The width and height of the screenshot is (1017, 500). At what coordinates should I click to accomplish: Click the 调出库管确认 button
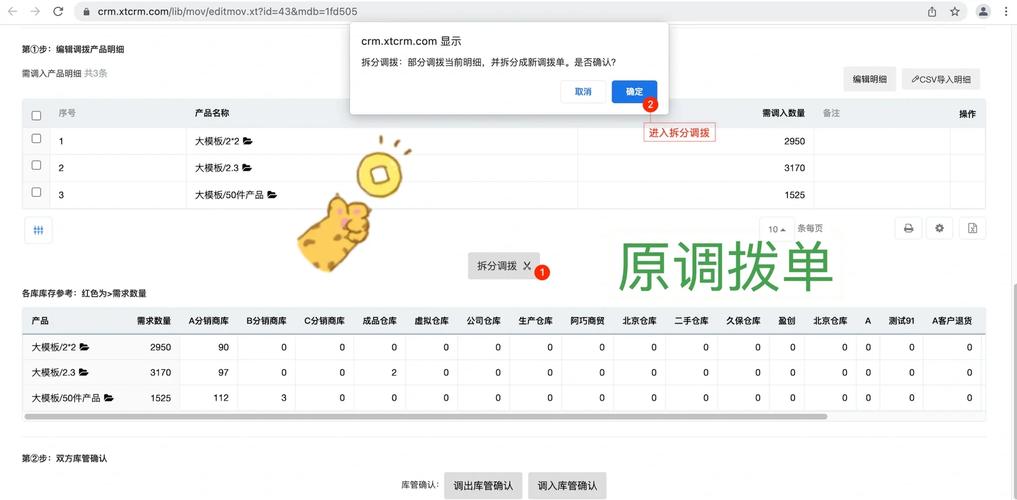pyautogui.click(x=483, y=486)
